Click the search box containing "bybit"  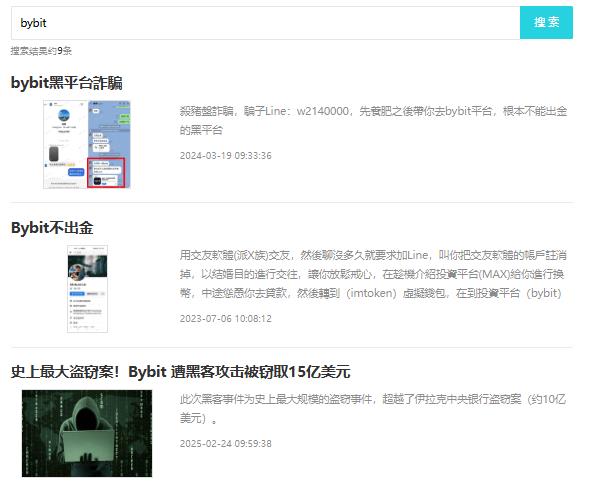pos(265,23)
